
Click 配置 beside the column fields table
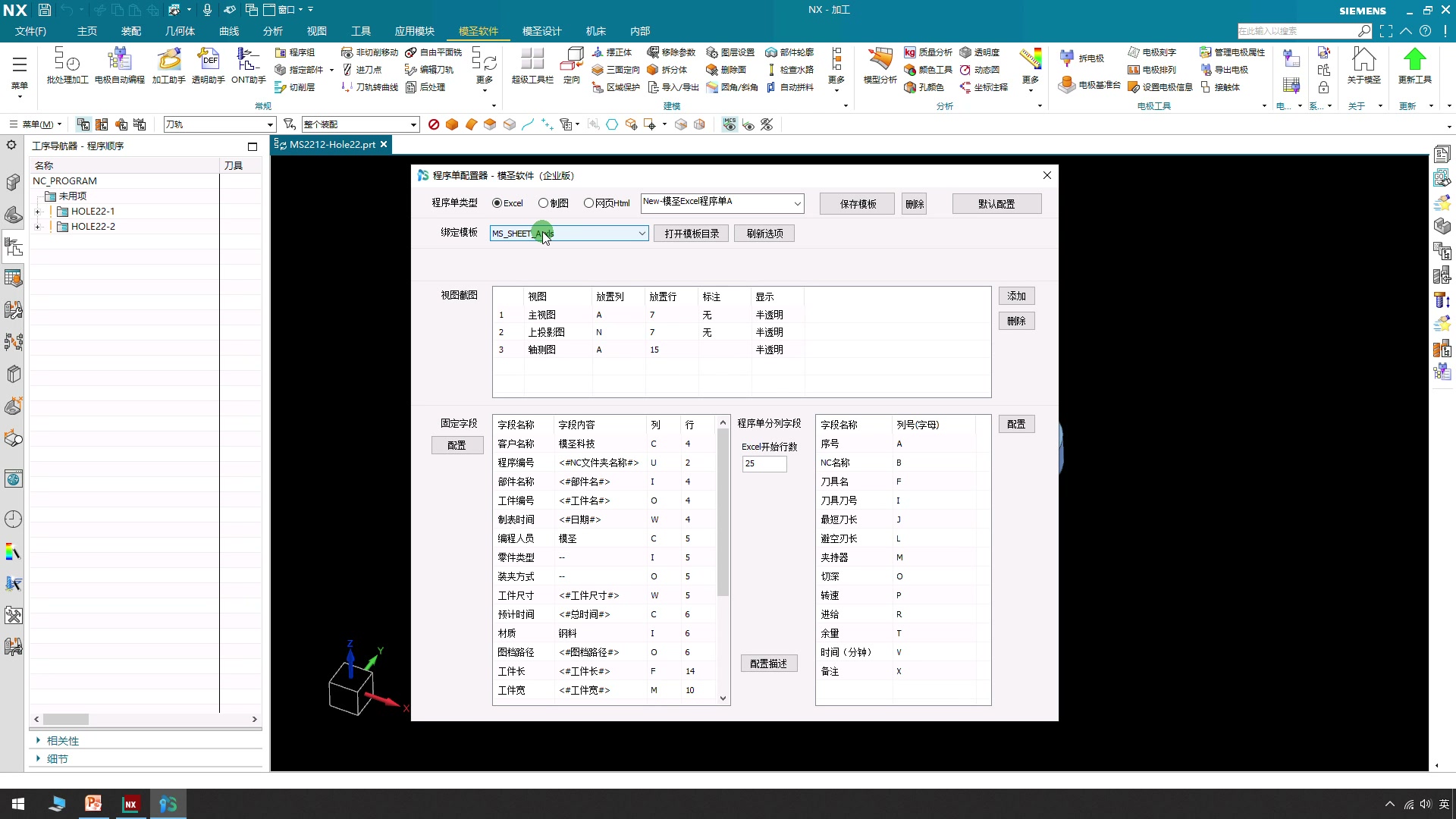(1016, 425)
